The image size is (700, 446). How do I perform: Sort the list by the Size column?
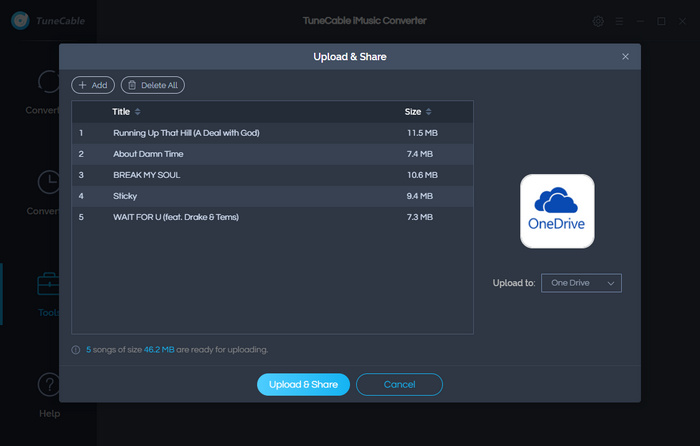tap(429, 112)
